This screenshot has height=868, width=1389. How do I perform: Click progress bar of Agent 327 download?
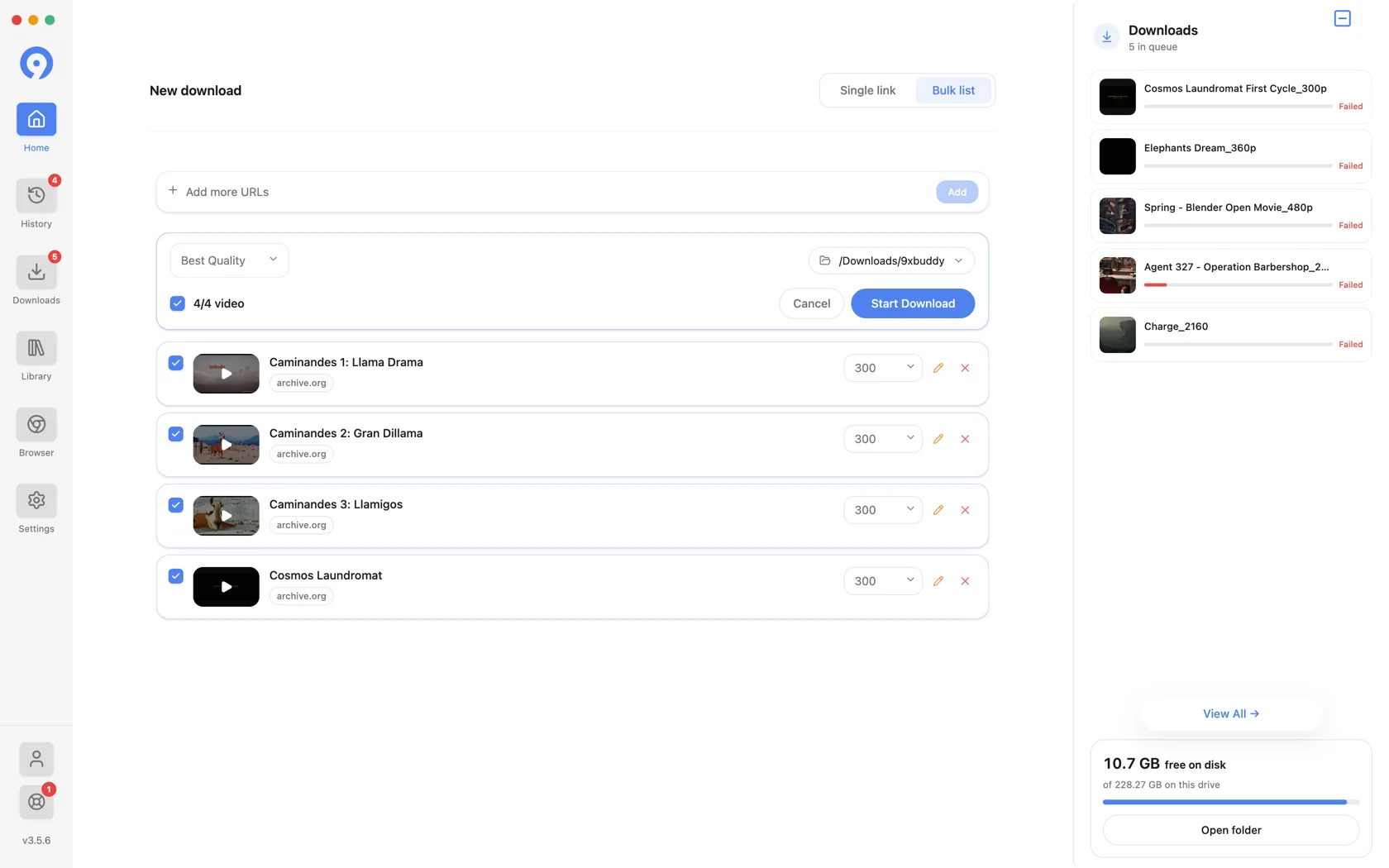pos(1238,285)
